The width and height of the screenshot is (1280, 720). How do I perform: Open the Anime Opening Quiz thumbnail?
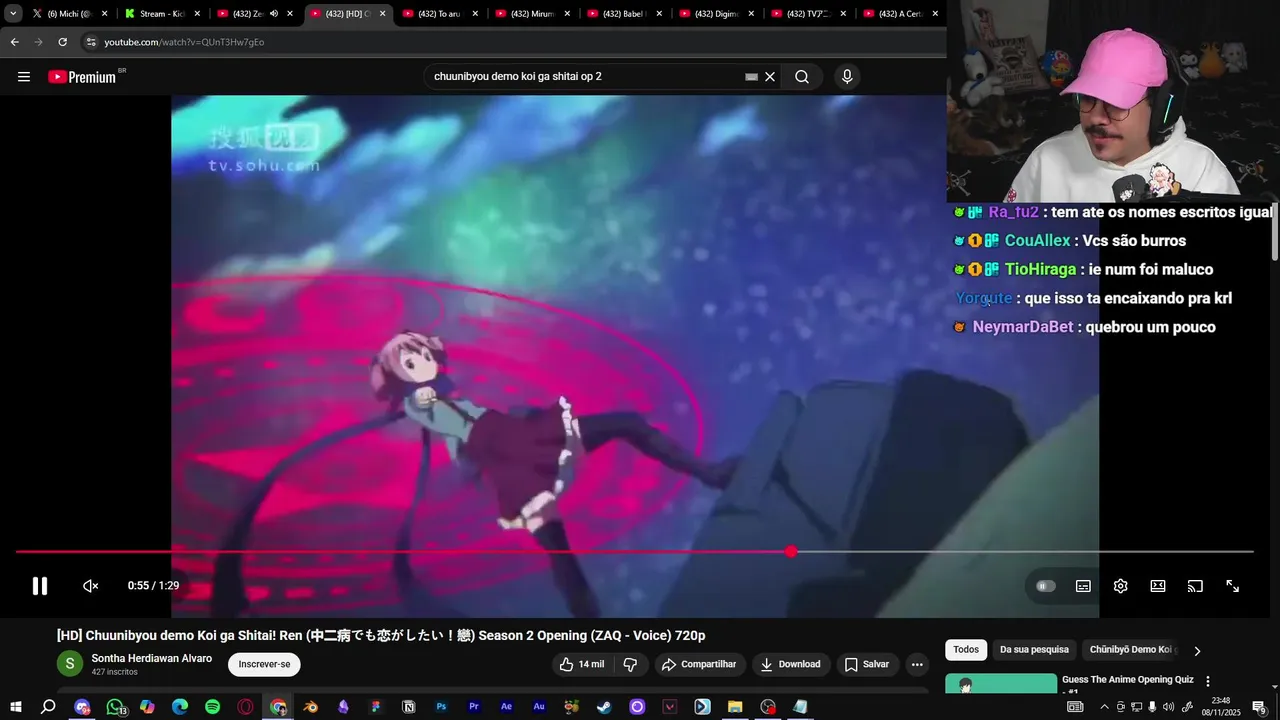click(1001, 684)
